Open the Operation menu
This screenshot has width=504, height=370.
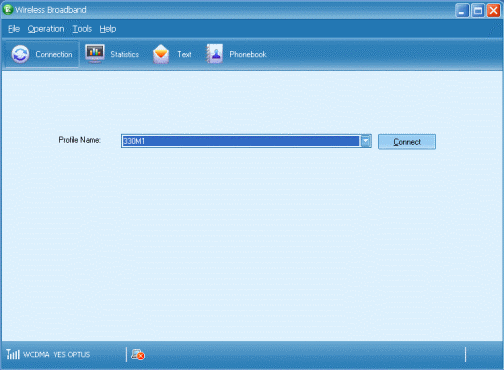46,29
